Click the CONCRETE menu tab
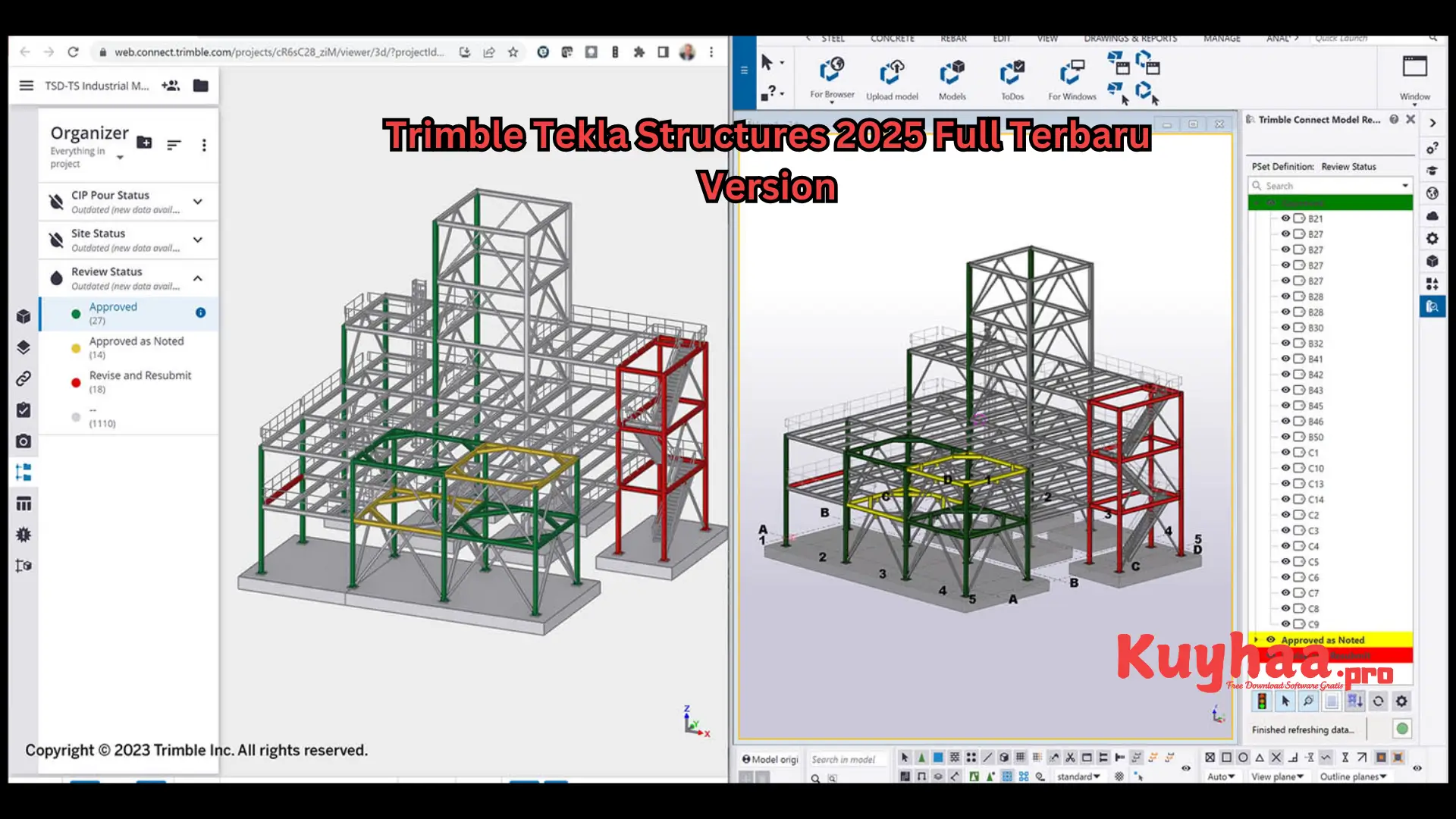1456x819 pixels. point(892,38)
